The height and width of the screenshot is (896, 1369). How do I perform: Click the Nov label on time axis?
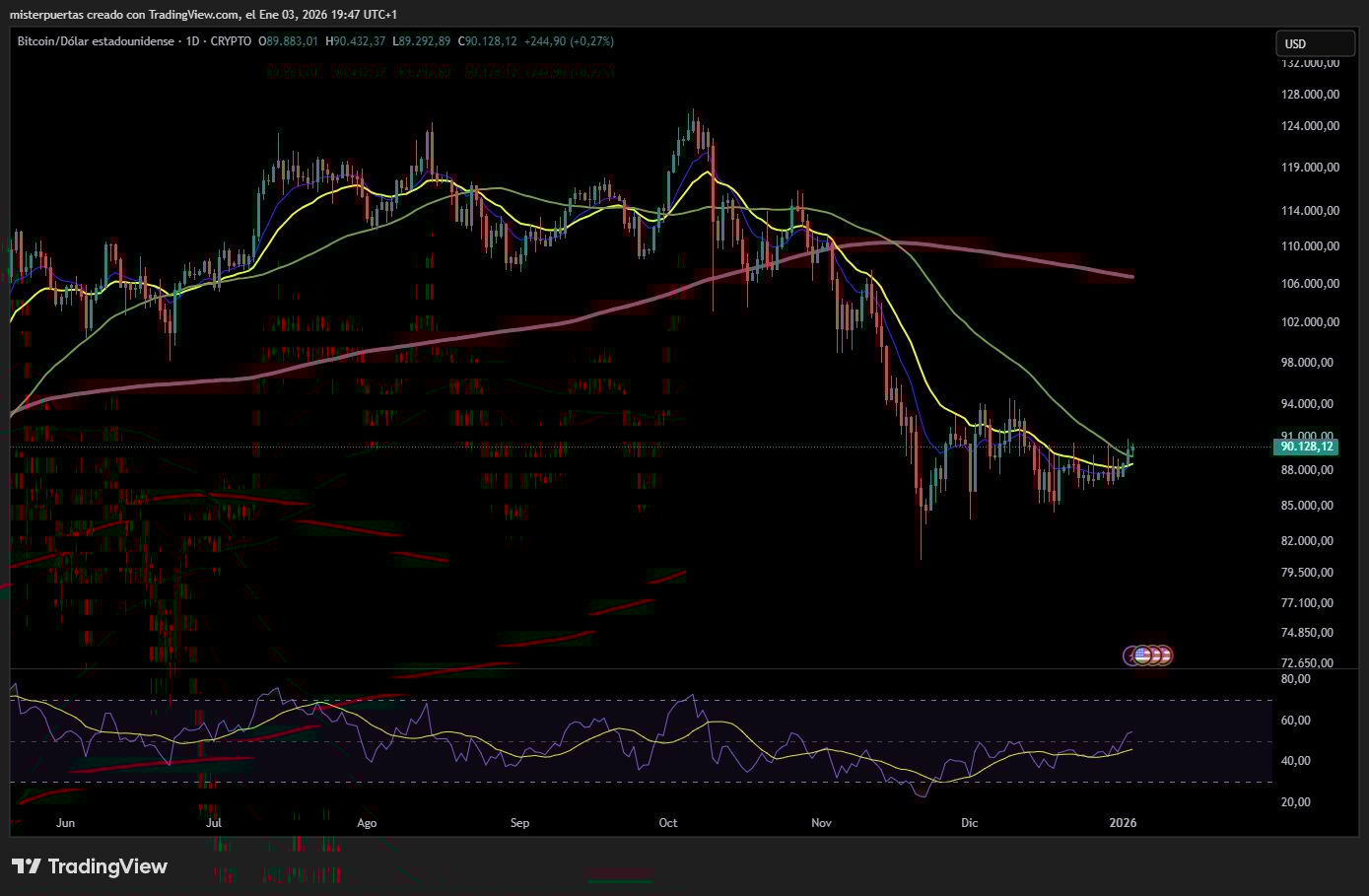pyautogui.click(x=821, y=823)
